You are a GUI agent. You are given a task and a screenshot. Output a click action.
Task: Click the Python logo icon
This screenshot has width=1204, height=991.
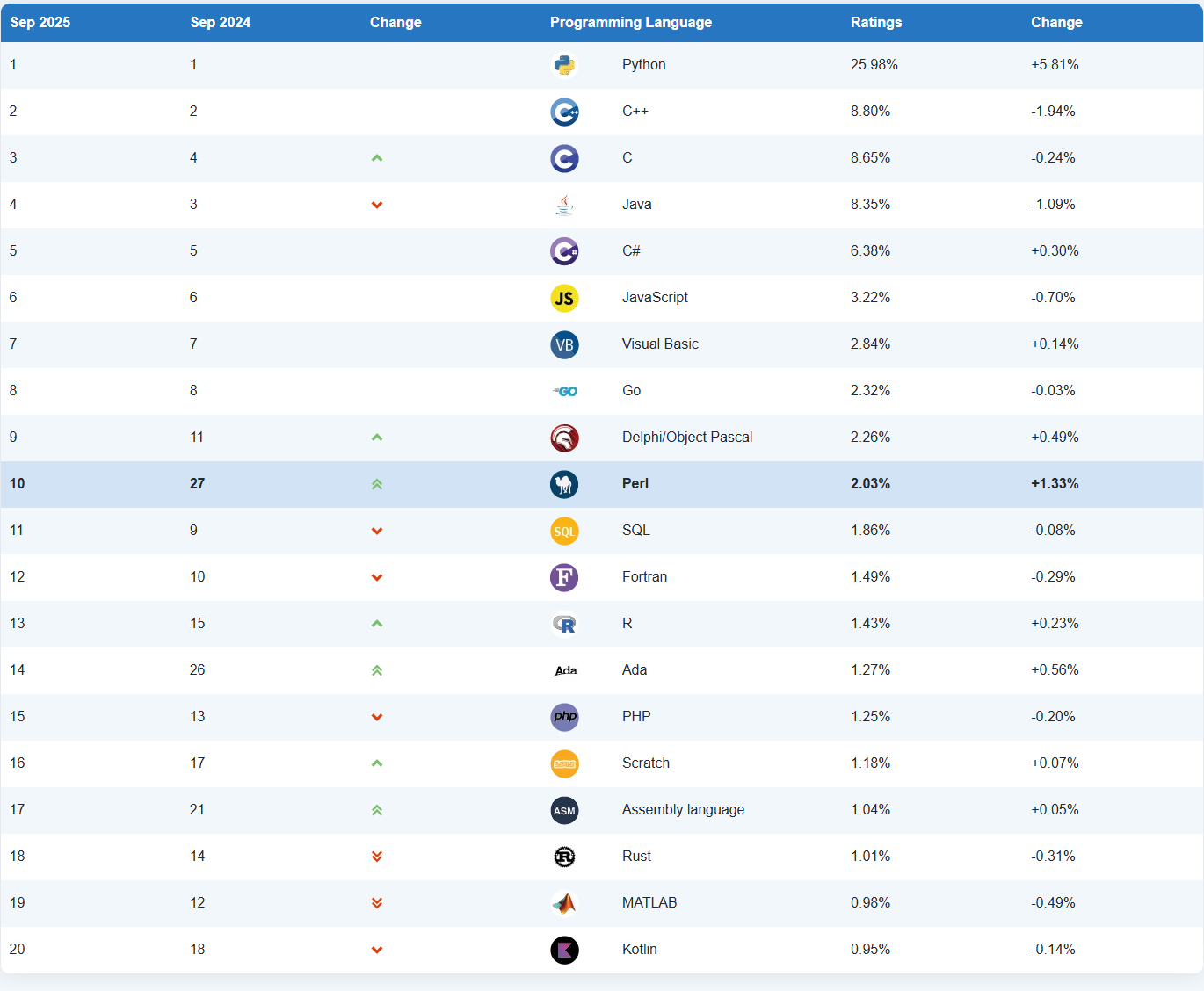coord(564,65)
